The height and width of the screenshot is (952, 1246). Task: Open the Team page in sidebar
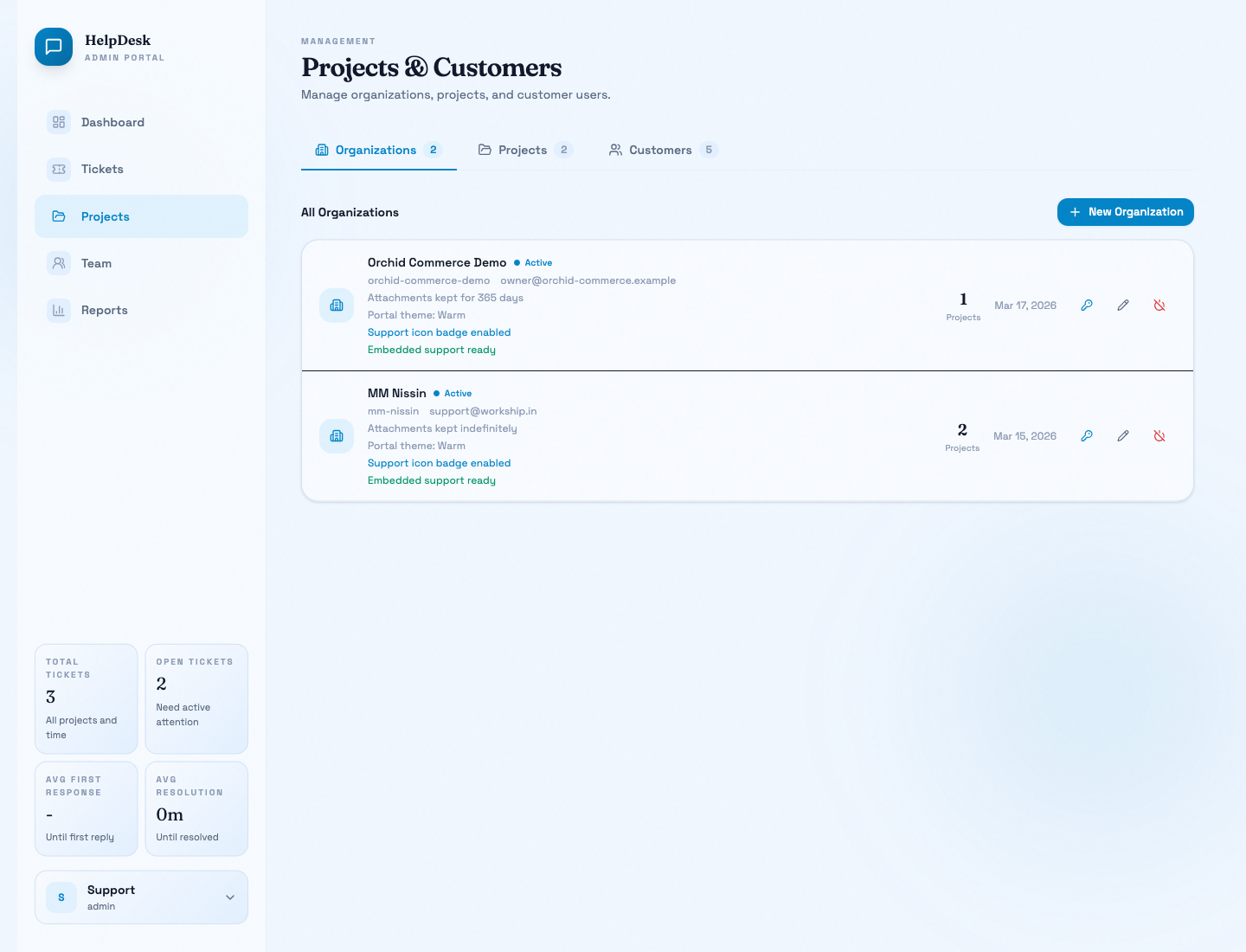(x=96, y=263)
